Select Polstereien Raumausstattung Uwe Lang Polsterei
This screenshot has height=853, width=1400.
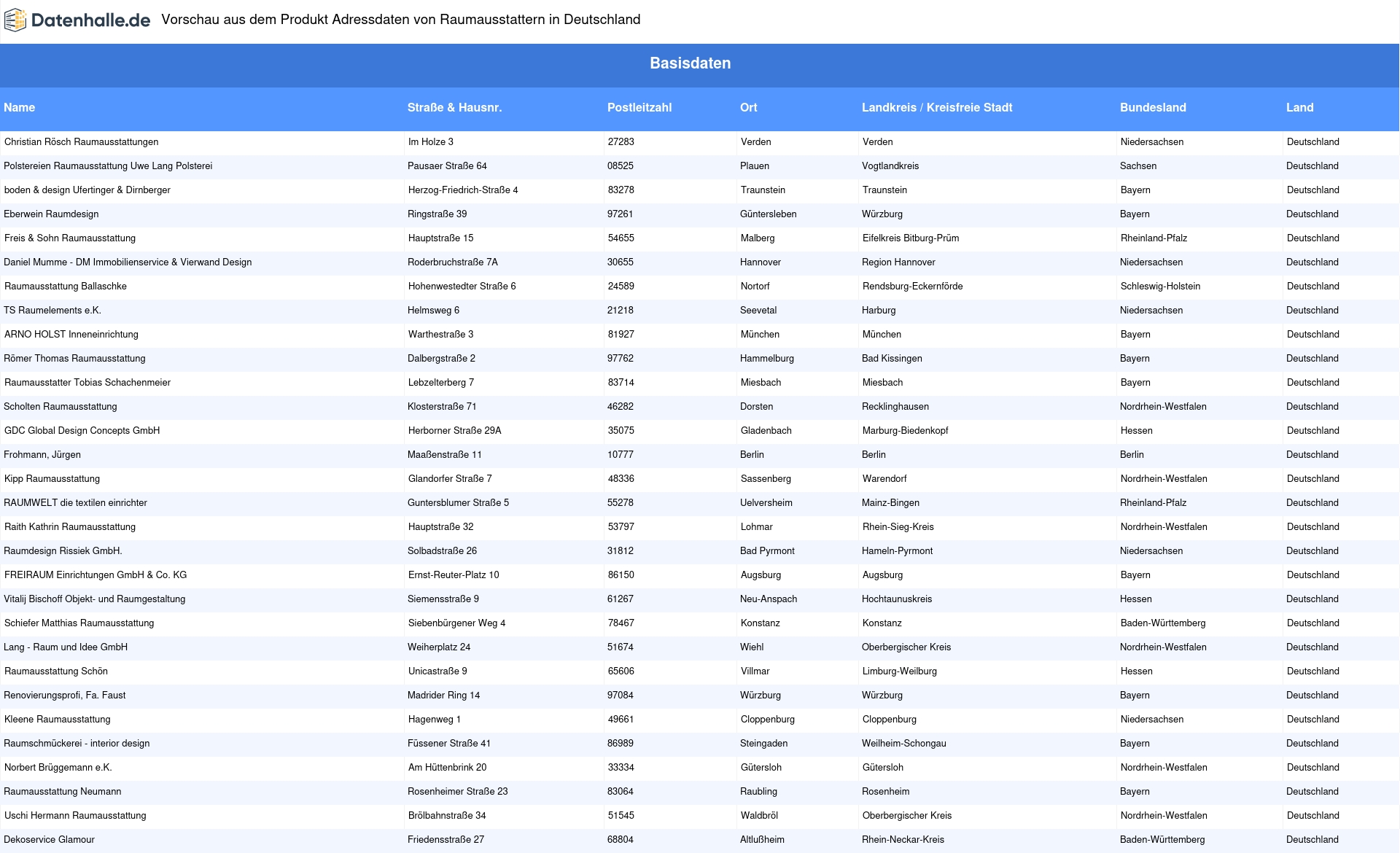point(108,166)
